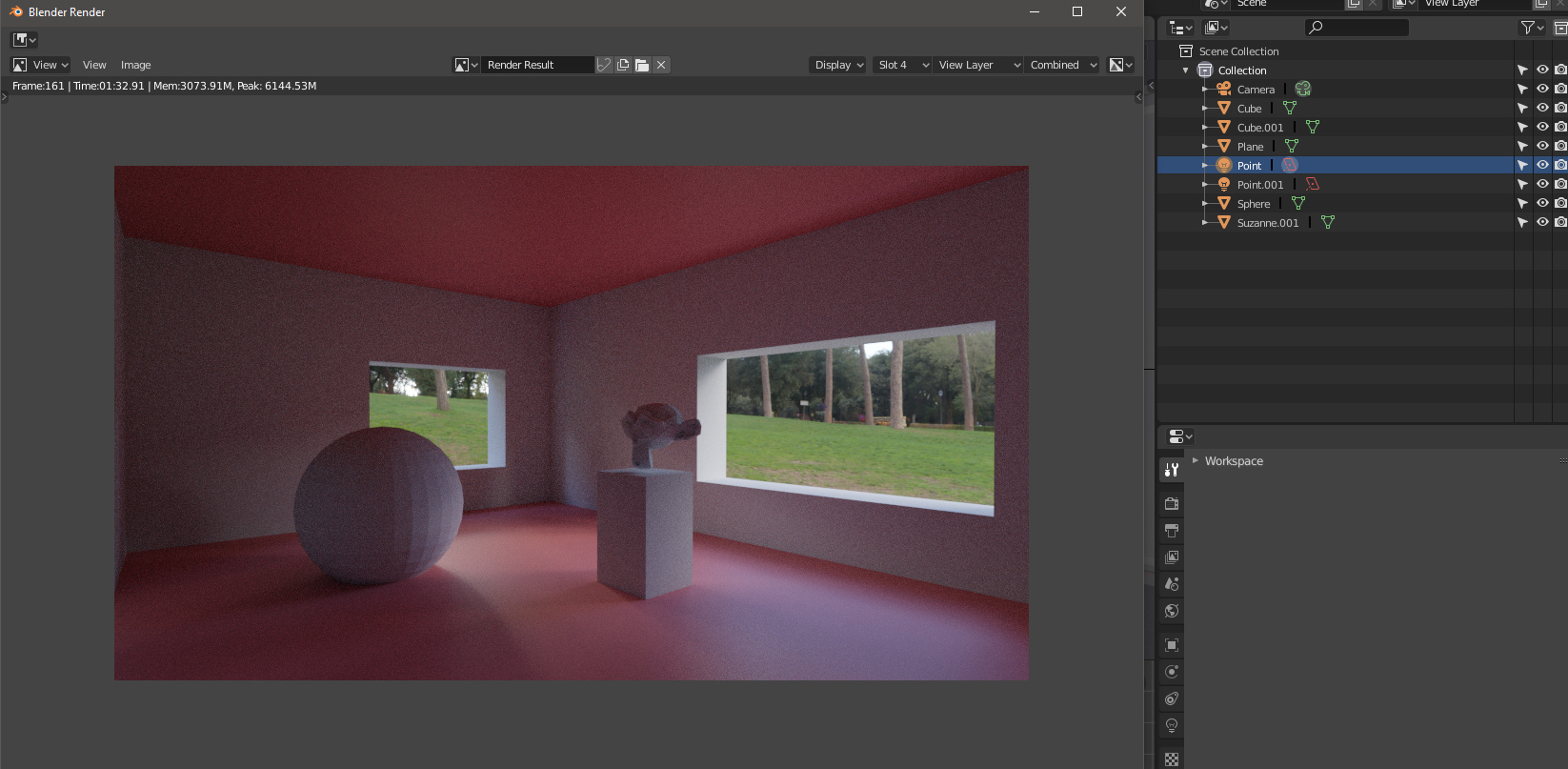Select Sphere in the outliner
Viewport: 1568px width, 769px height.
[x=1254, y=203]
